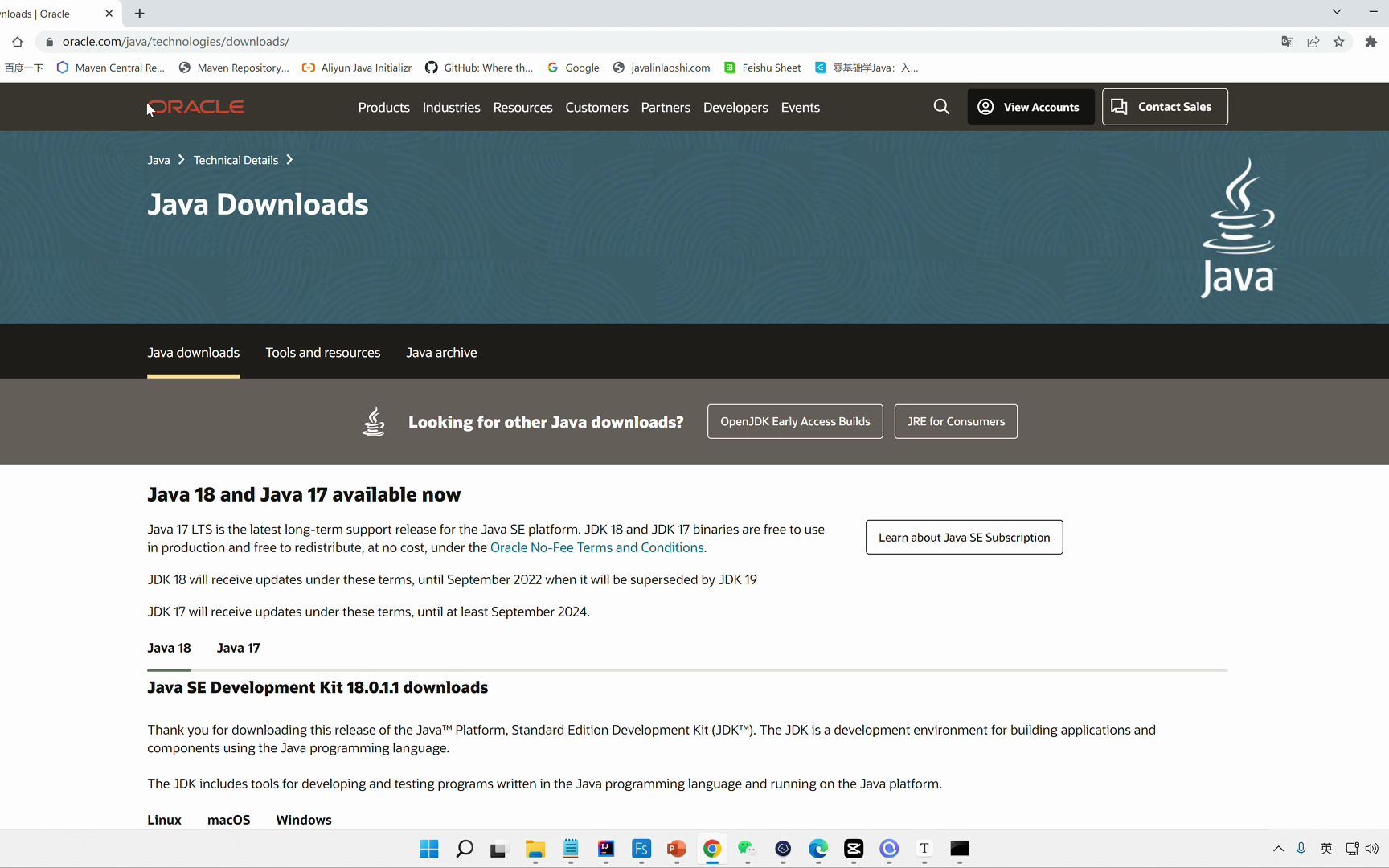
Task: Open Maven Repository bookmark
Action: 234,68
